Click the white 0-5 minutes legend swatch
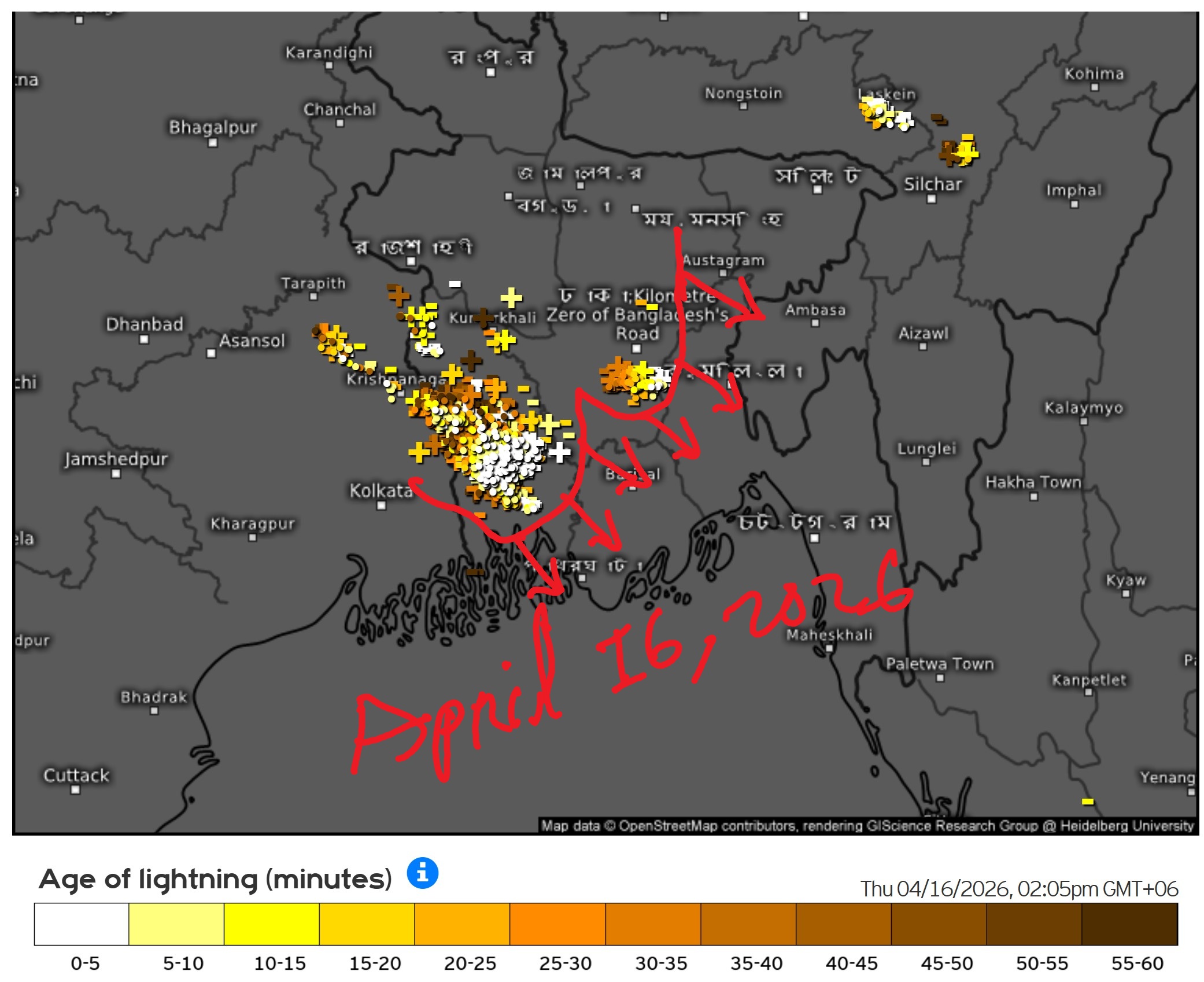Image resolution: width=1204 pixels, height=982 pixels. tap(82, 924)
